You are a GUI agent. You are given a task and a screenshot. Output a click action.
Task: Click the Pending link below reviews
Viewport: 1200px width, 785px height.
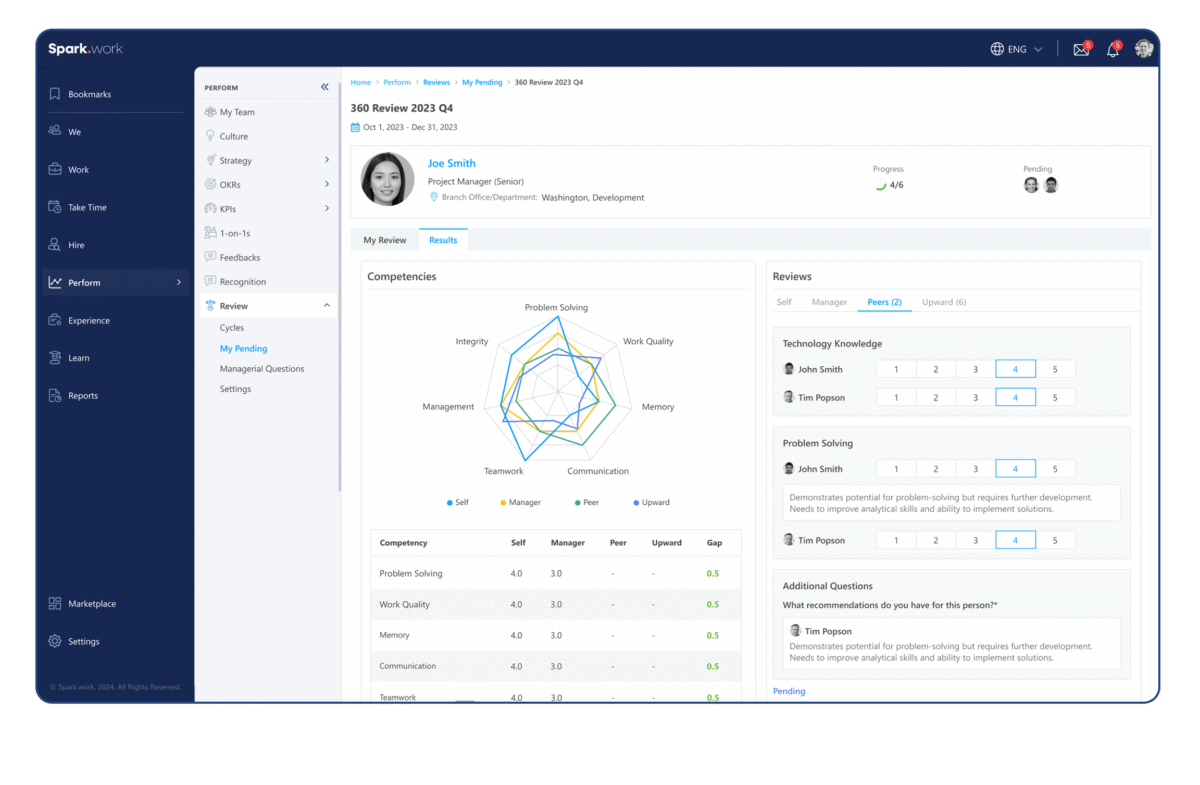point(789,691)
